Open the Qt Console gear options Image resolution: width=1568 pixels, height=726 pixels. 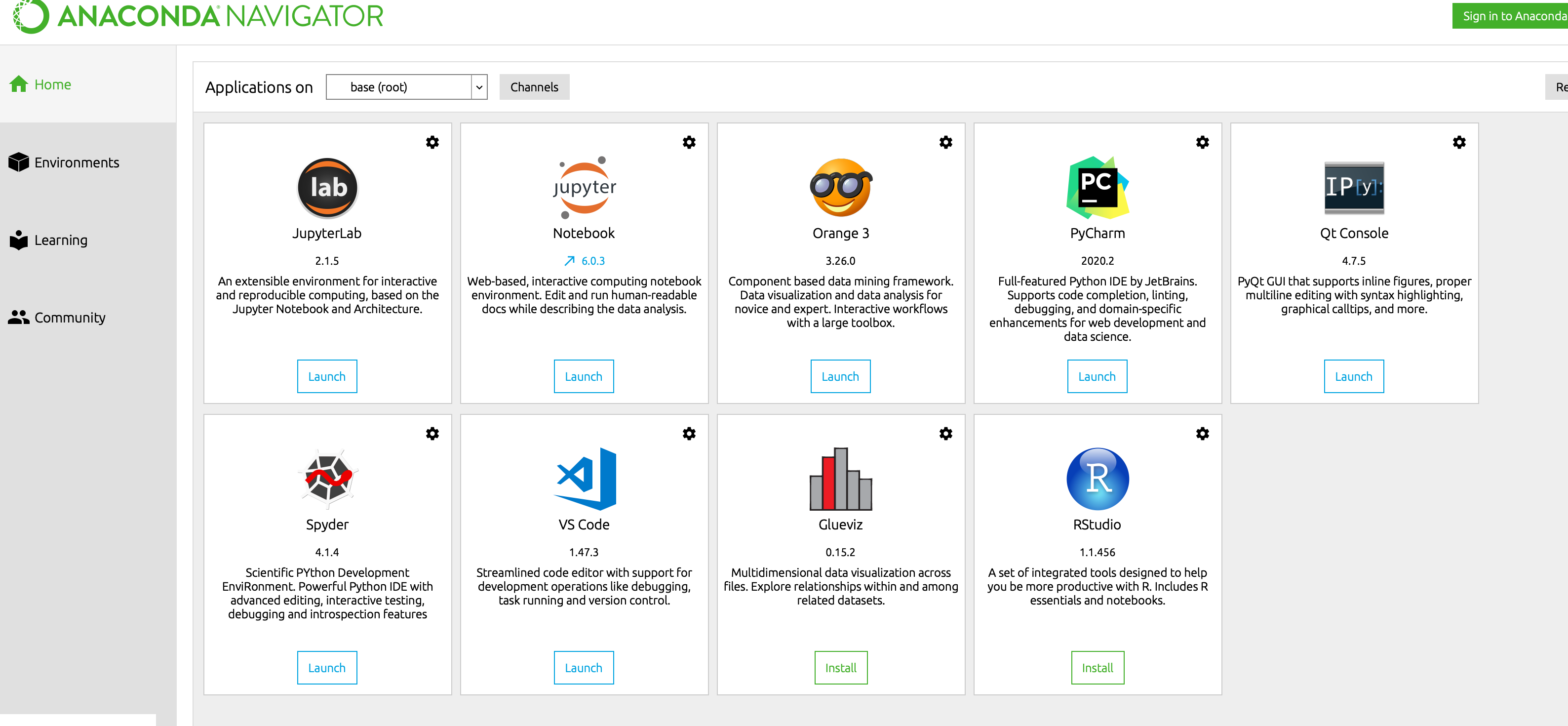(1458, 143)
